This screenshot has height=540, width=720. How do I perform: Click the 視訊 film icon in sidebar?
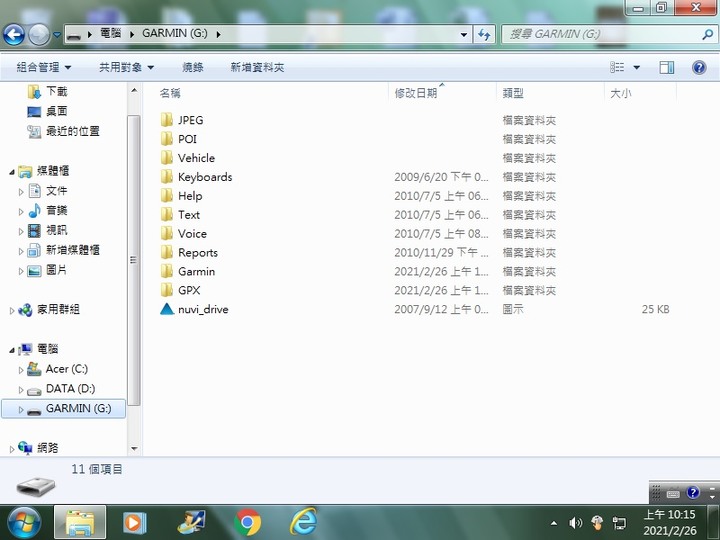click(34, 230)
